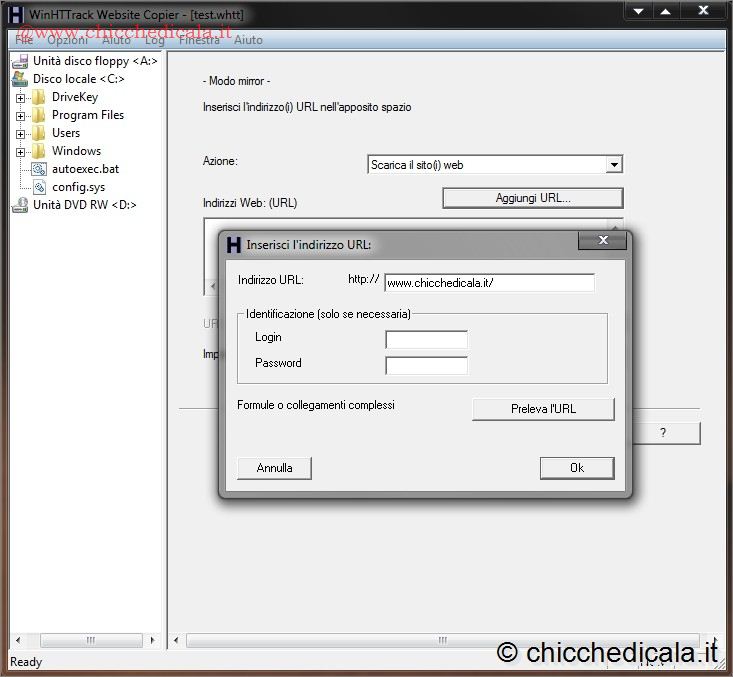The image size is (733, 677).
Task: Select the DVD RW drive D: icon
Action: [x=19, y=205]
